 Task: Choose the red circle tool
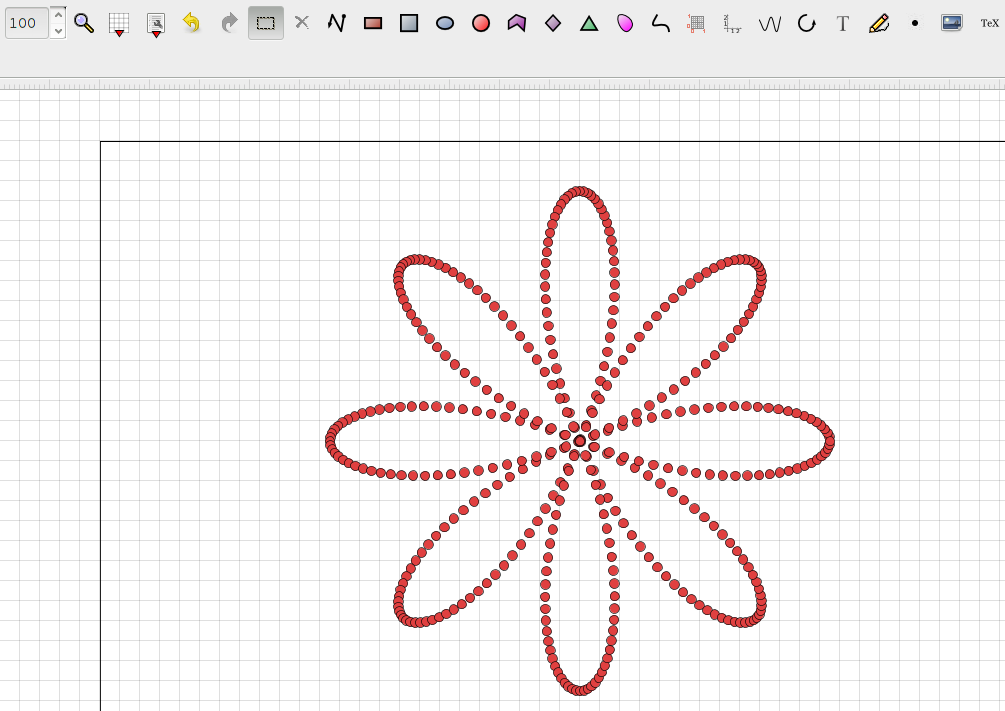click(x=481, y=23)
